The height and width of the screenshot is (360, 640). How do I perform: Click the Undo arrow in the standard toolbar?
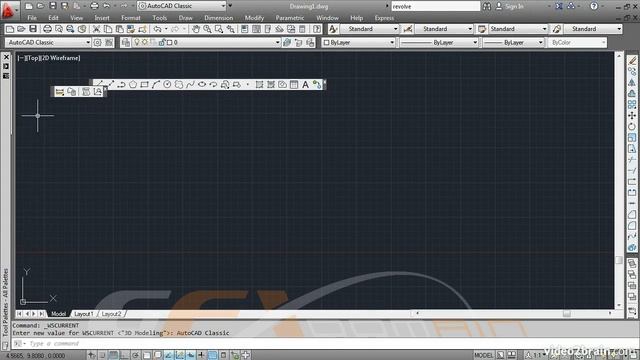point(157,29)
